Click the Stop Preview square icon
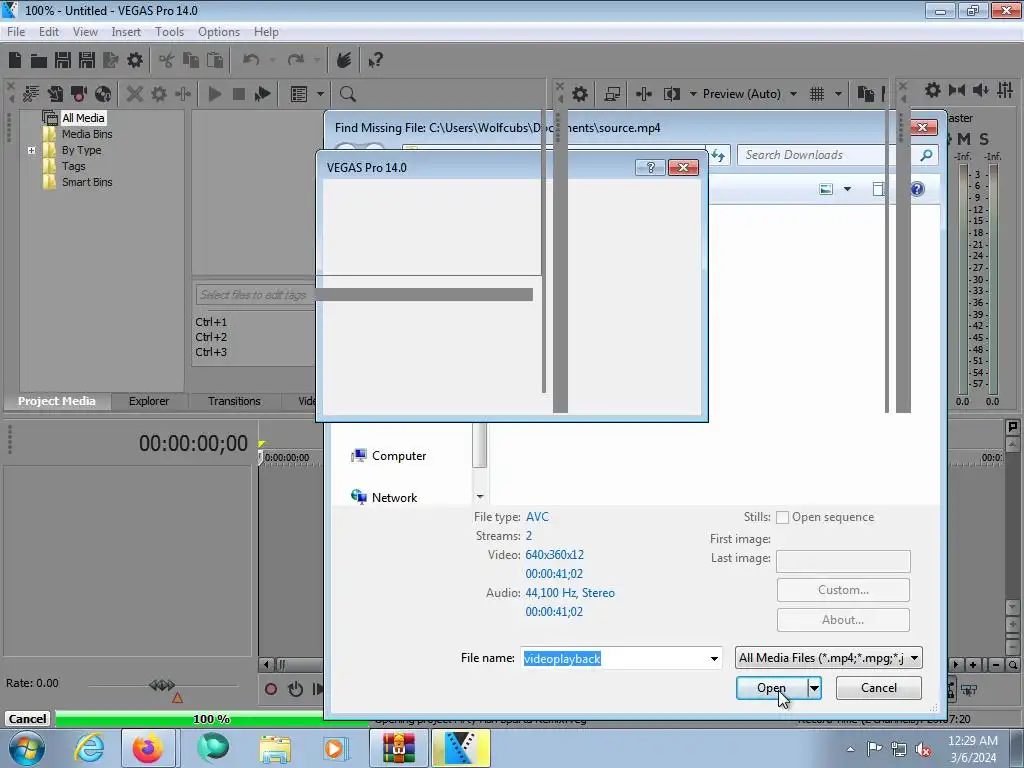Screen dimensions: 1024x768 [x=239, y=94]
